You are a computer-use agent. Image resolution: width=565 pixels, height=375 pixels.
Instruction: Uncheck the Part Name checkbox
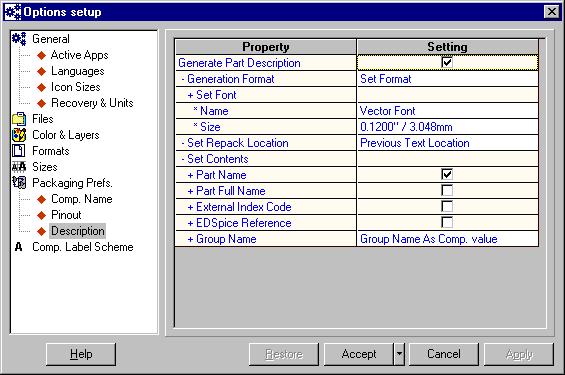[447, 174]
